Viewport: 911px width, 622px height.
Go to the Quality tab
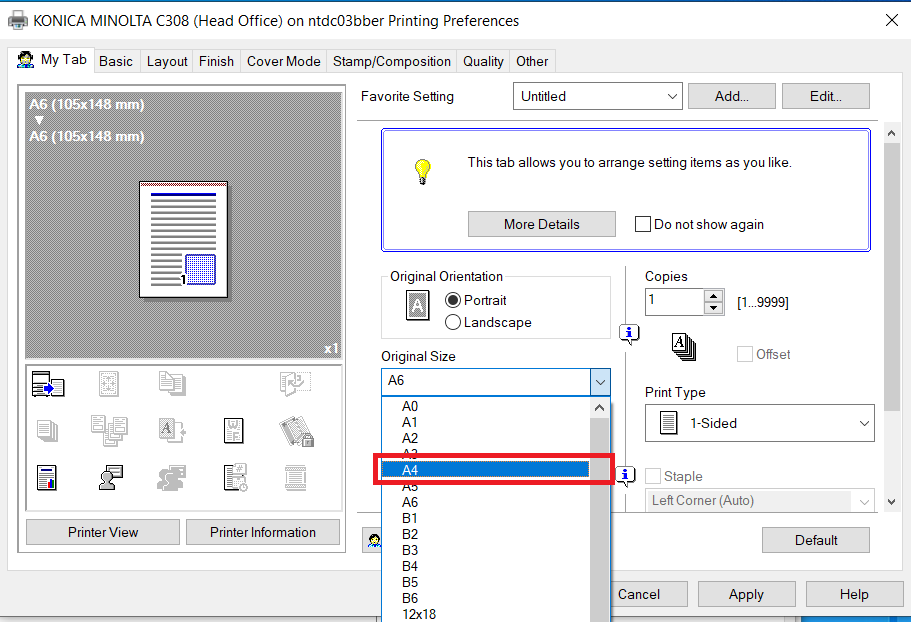pyautogui.click(x=483, y=62)
